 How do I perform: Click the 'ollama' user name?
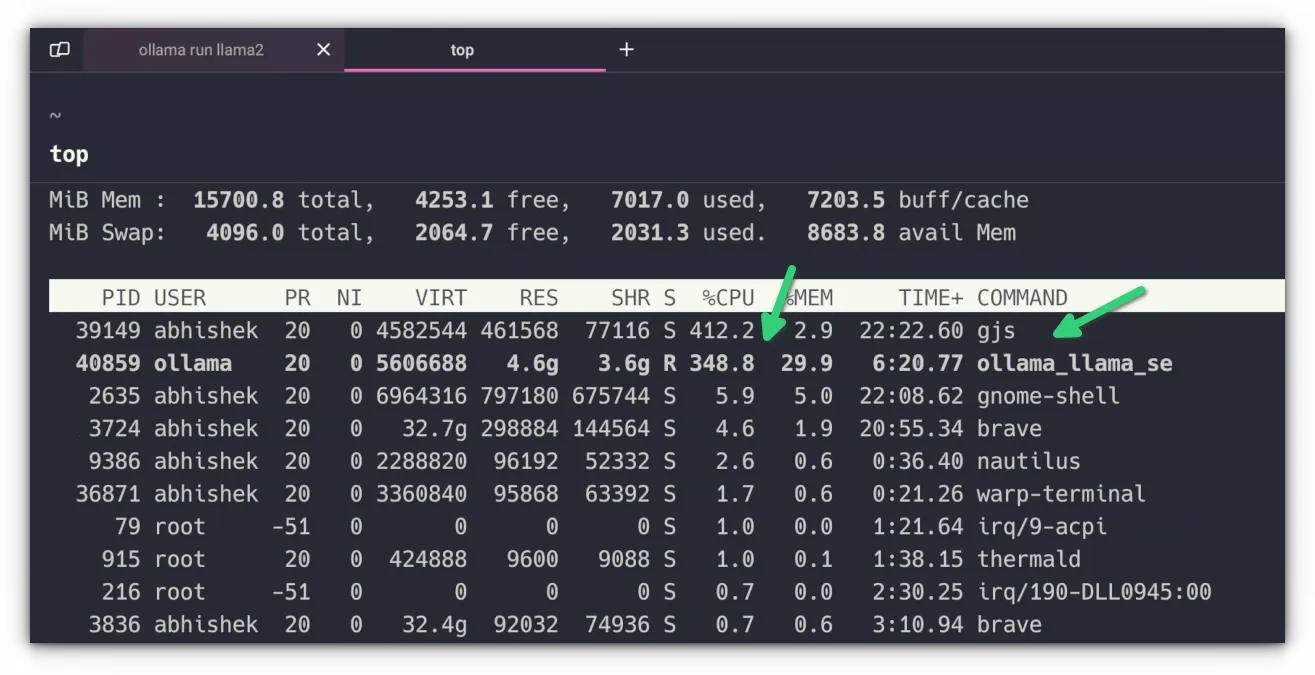pyautogui.click(x=193, y=363)
